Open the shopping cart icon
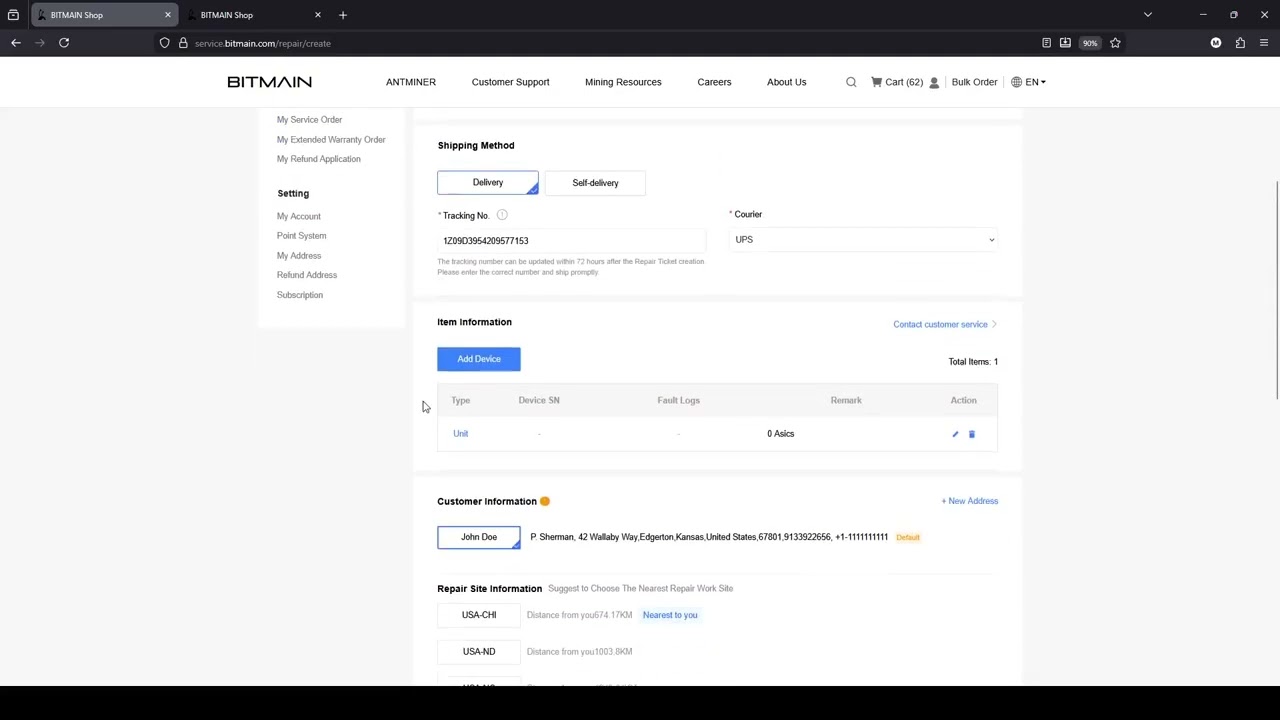The height and width of the screenshot is (720, 1280). [876, 82]
